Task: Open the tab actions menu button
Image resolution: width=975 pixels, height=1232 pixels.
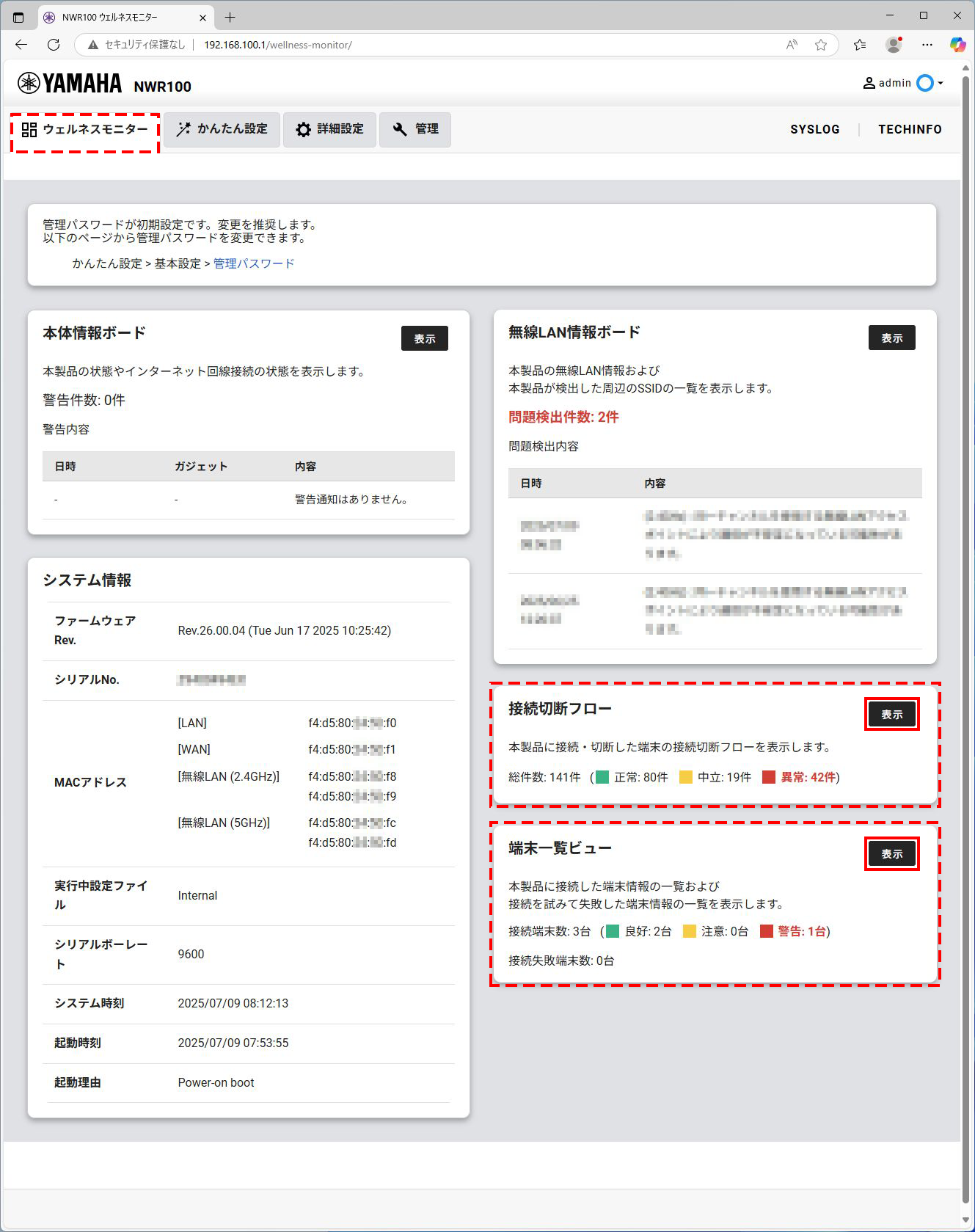Action: coord(18,17)
